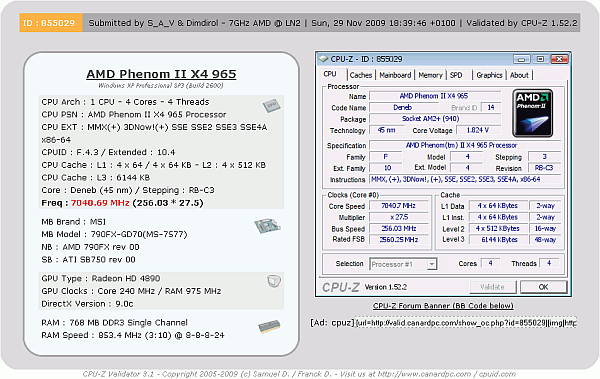
Task: Click the Version 1.52.2 label in CPU-Z
Action: pyautogui.click(x=386, y=287)
